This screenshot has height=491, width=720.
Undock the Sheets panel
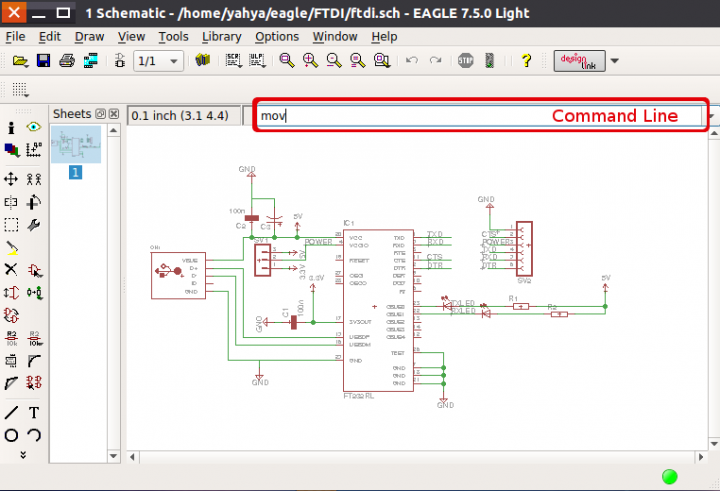click(x=100, y=114)
